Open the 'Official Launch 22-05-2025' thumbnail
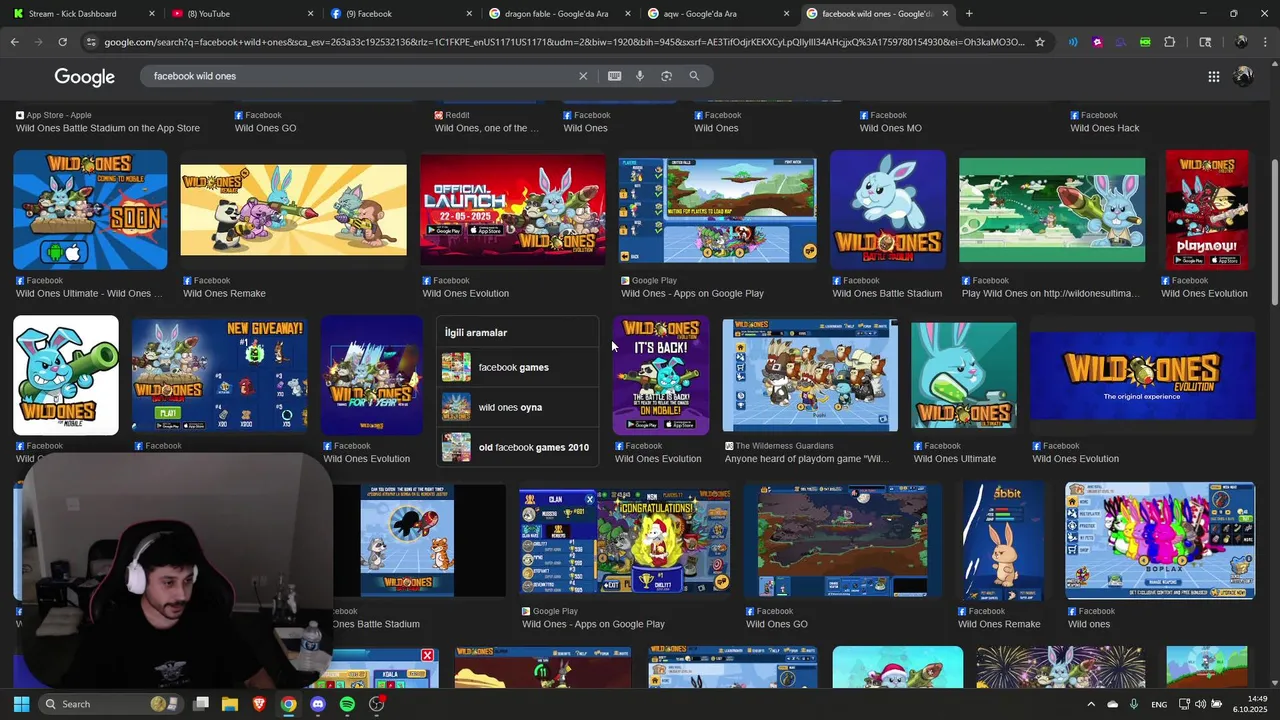The image size is (1280, 720). 513,210
